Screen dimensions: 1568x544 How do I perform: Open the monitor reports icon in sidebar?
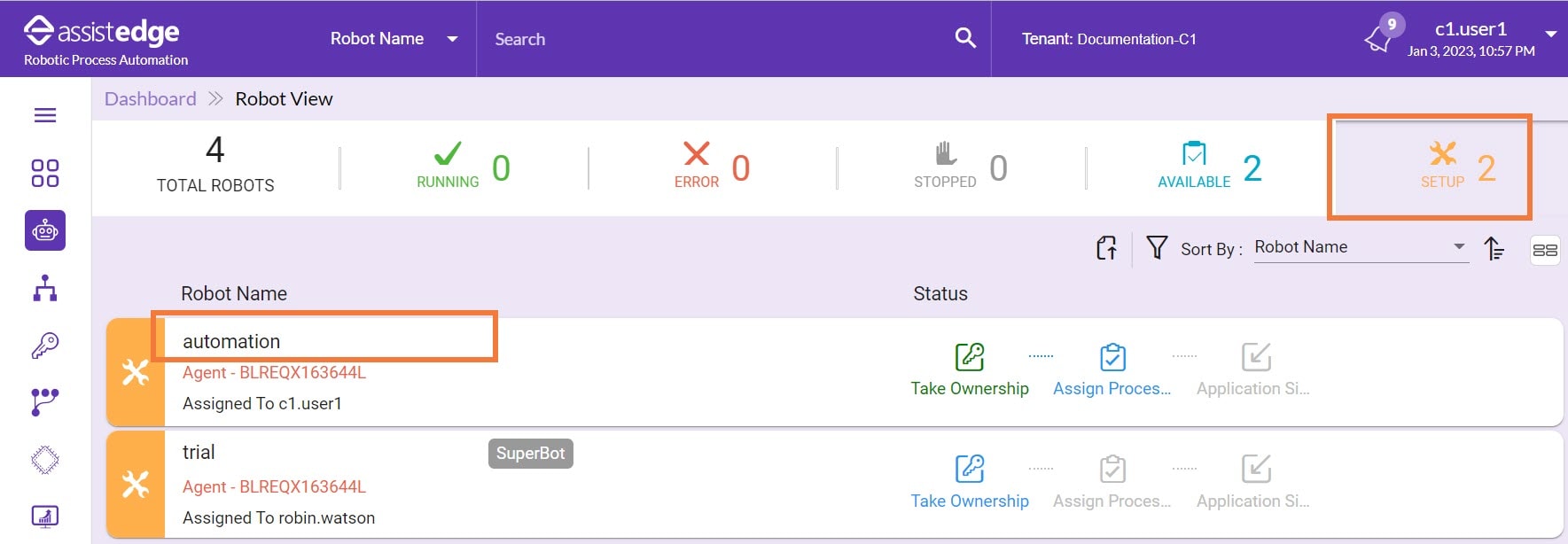[45, 516]
